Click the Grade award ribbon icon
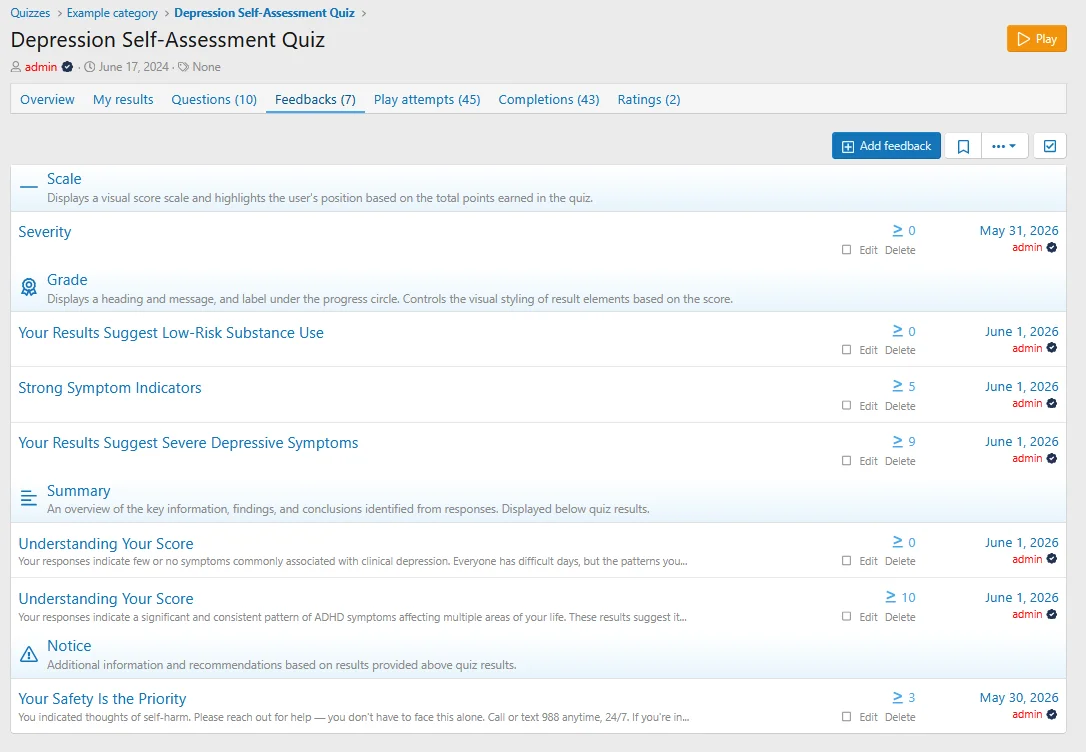The width and height of the screenshot is (1086, 752). [x=28, y=287]
